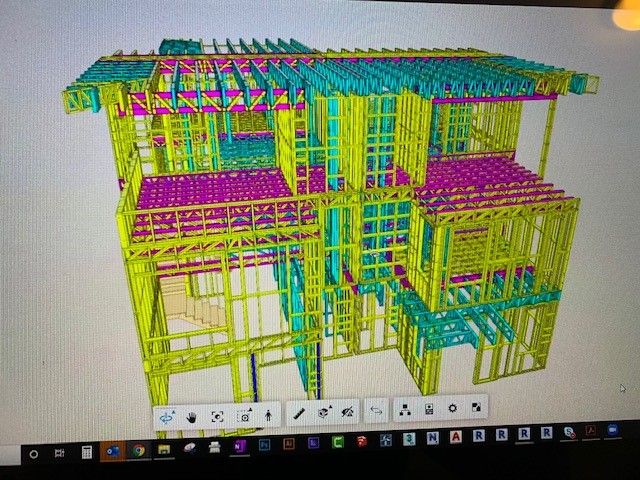The width and height of the screenshot is (640, 480).
Task: Open the Camera interactions tool
Action: pyautogui.click(x=244, y=416)
